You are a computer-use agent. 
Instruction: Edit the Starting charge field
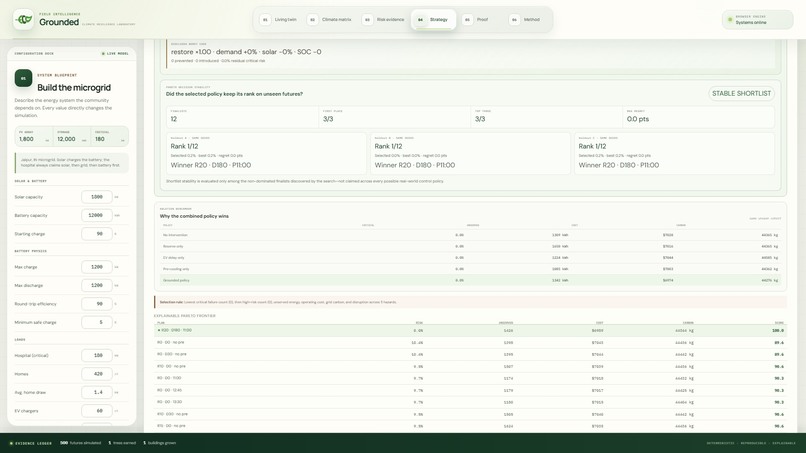97,234
